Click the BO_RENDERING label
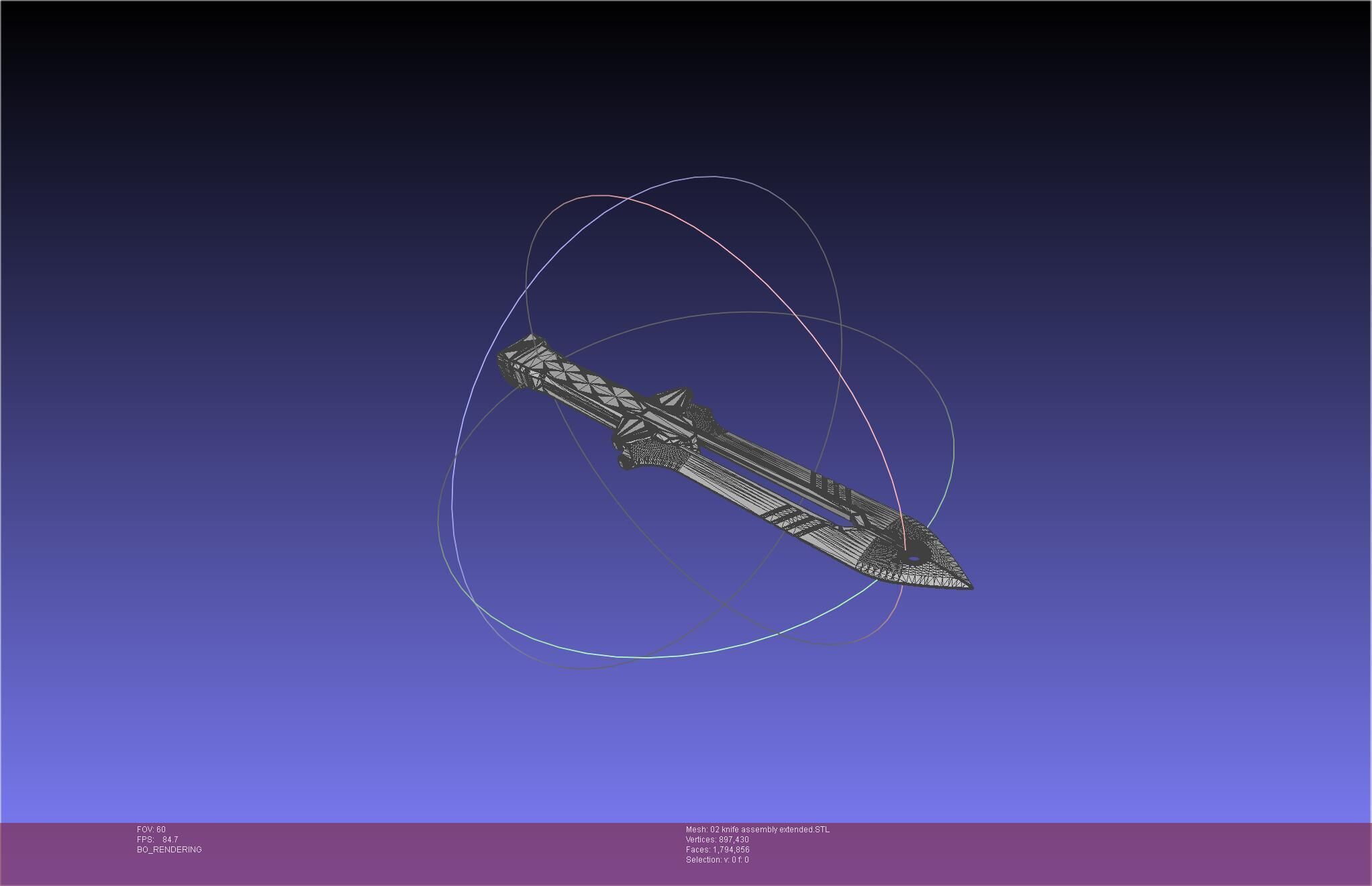 pos(169,850)
